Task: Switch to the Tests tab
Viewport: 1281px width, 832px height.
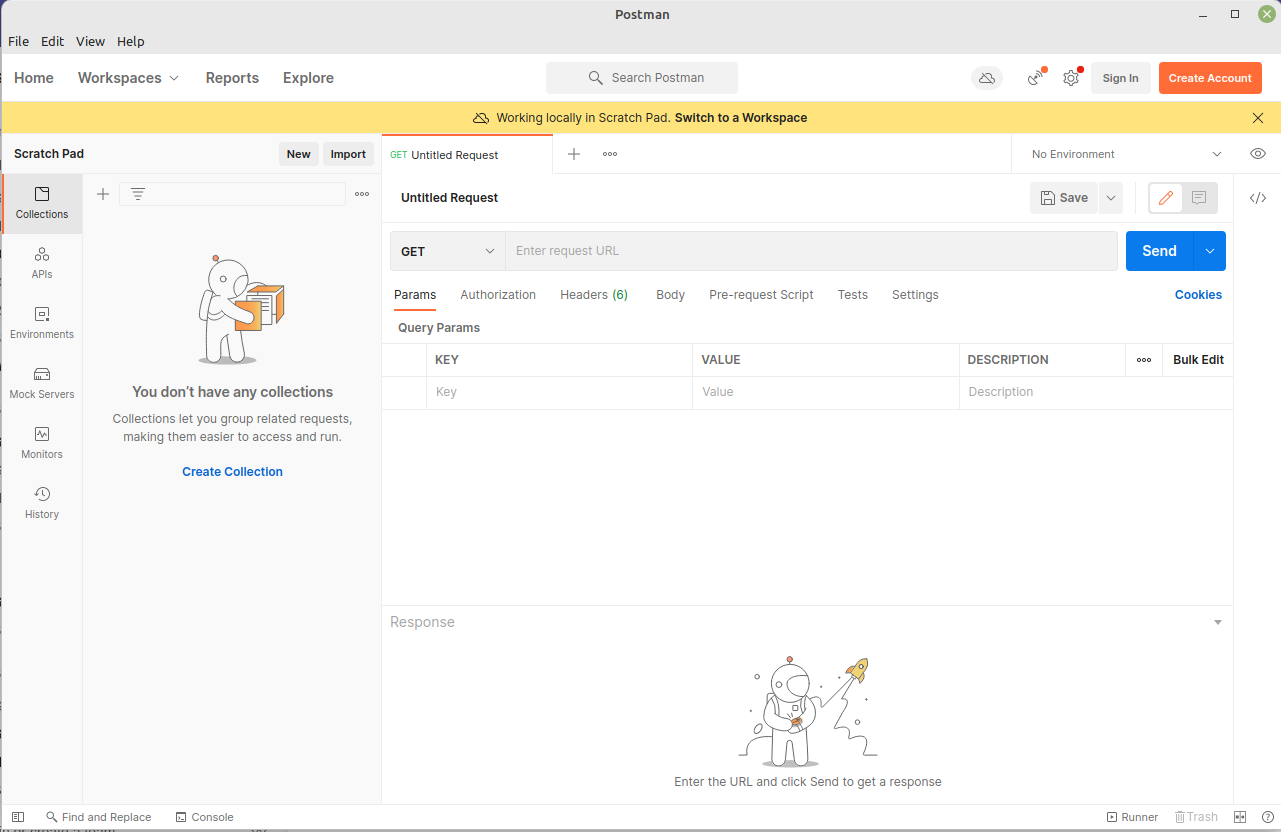Action: pyautogui.click(x=853, y=295)
